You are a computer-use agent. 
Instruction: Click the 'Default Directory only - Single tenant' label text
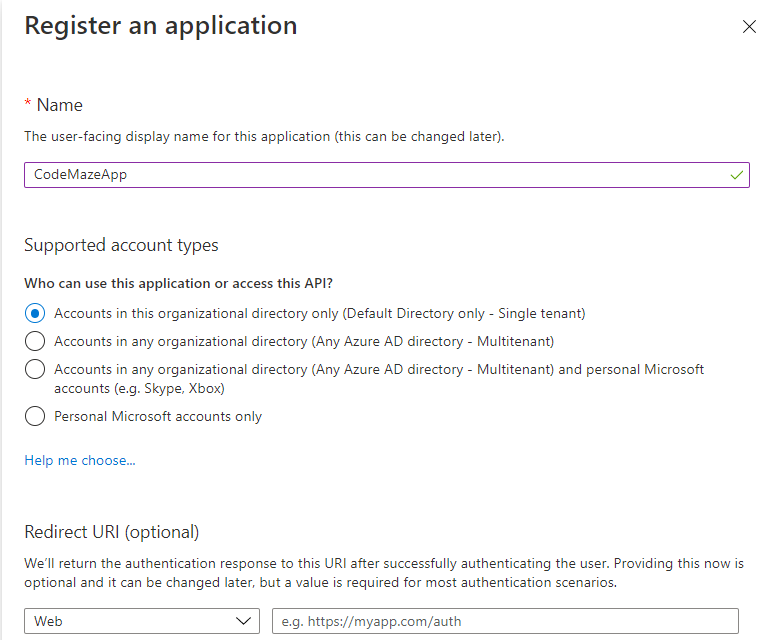[464, 313]
